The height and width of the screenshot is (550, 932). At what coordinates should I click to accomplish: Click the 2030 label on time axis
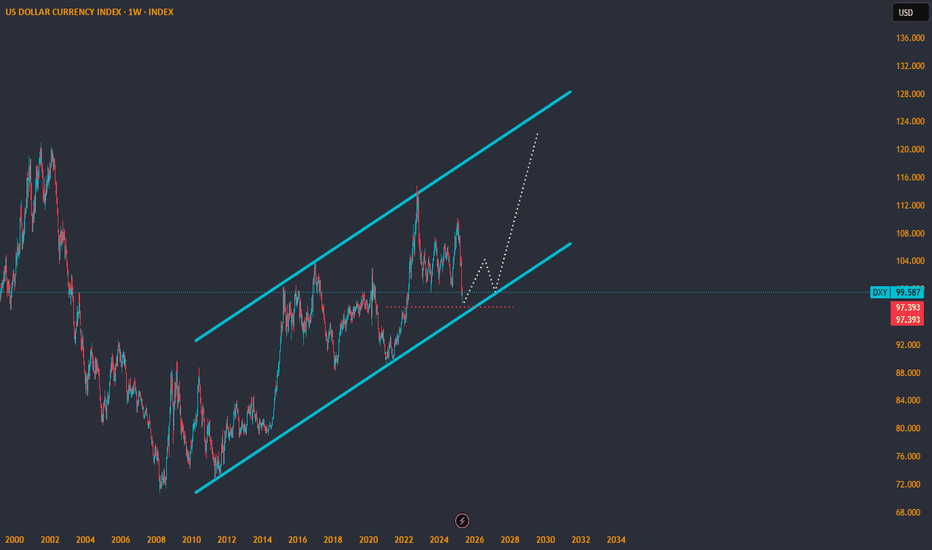(x=545, y=540)
